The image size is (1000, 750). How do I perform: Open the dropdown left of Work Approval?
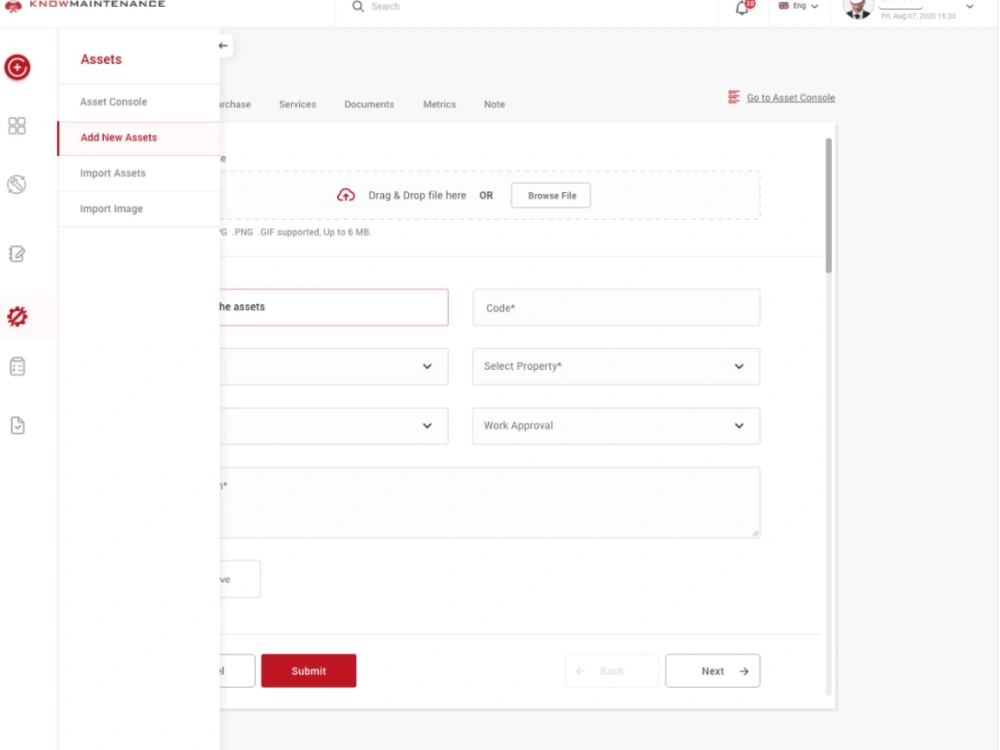[x=334, y=425]
